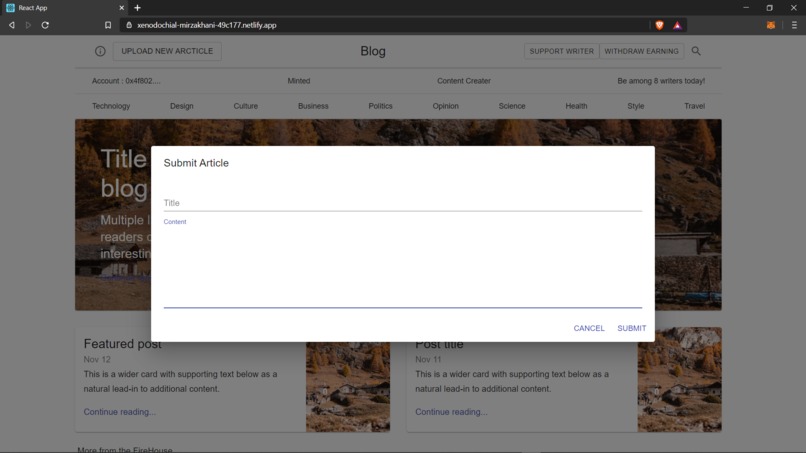Select the Style category
Screen dimensions: 806x453
pyautogui.click(x=635, y=106)
